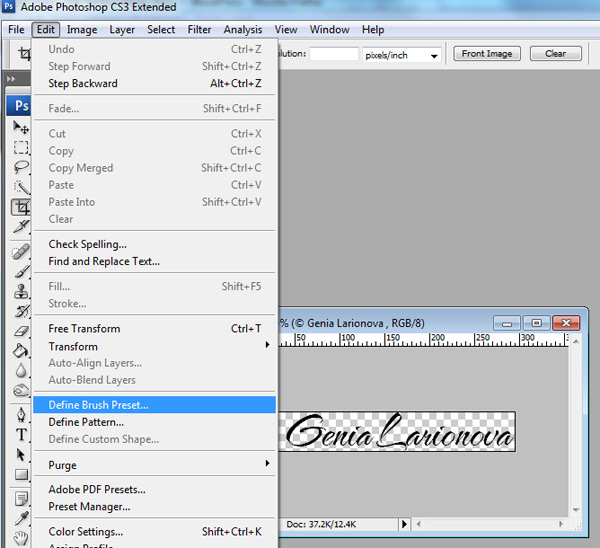
Task: Select the Slice tool
Action: click(x=21, y=226)
